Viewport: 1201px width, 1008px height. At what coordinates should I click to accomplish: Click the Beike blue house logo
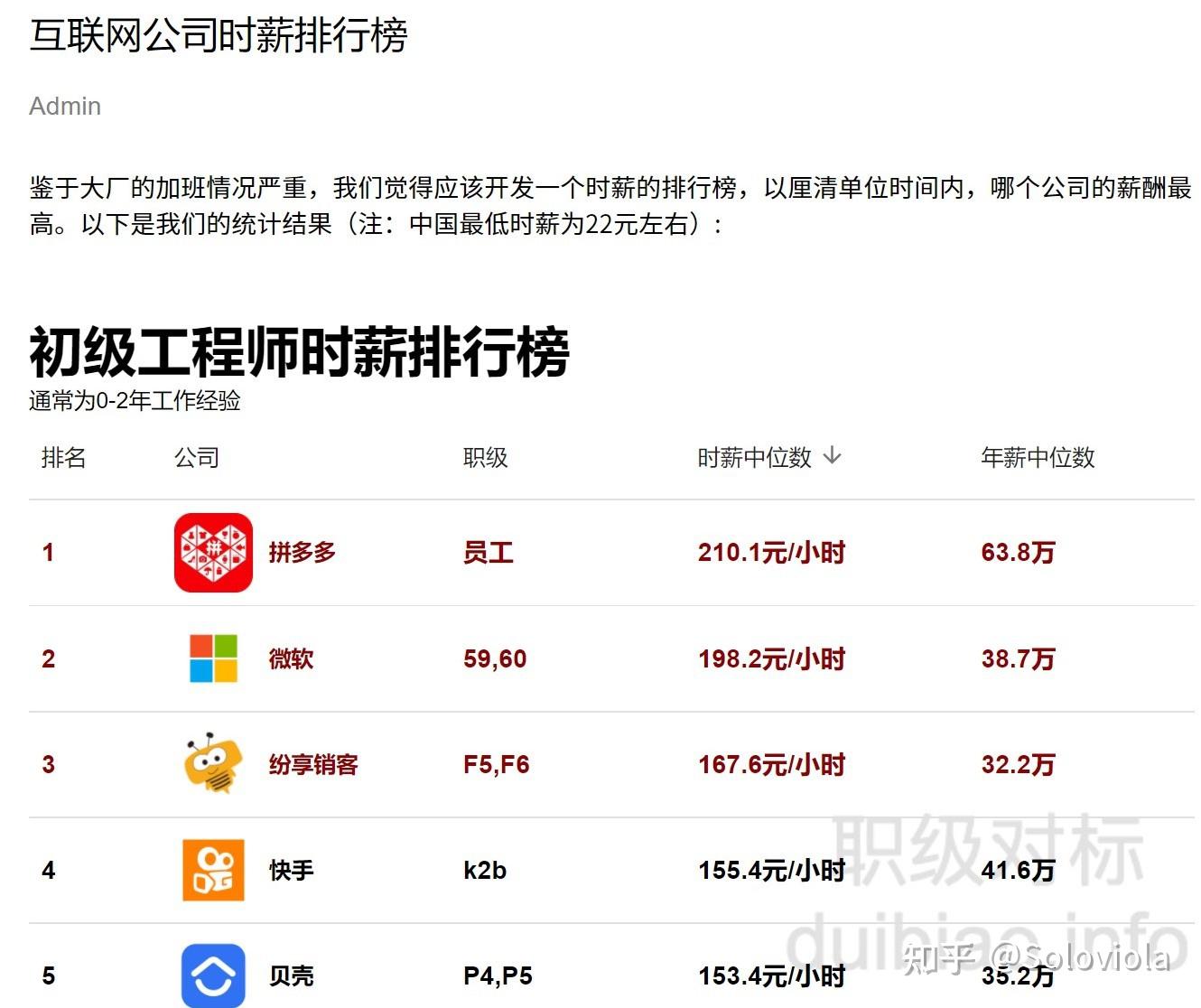(213, 975)
